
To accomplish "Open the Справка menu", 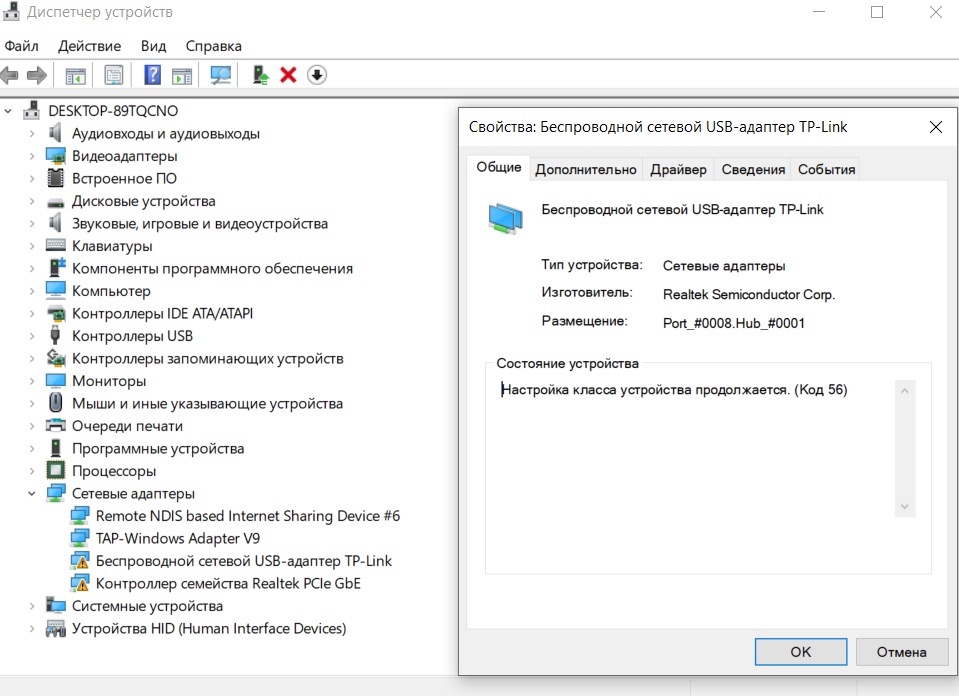I will tap(213, 46).
